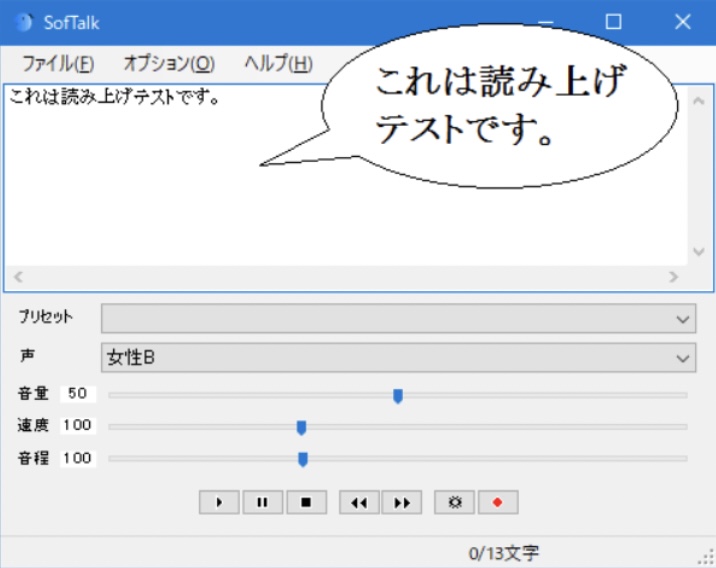Rewind to the previous sentence

point(359,502)
